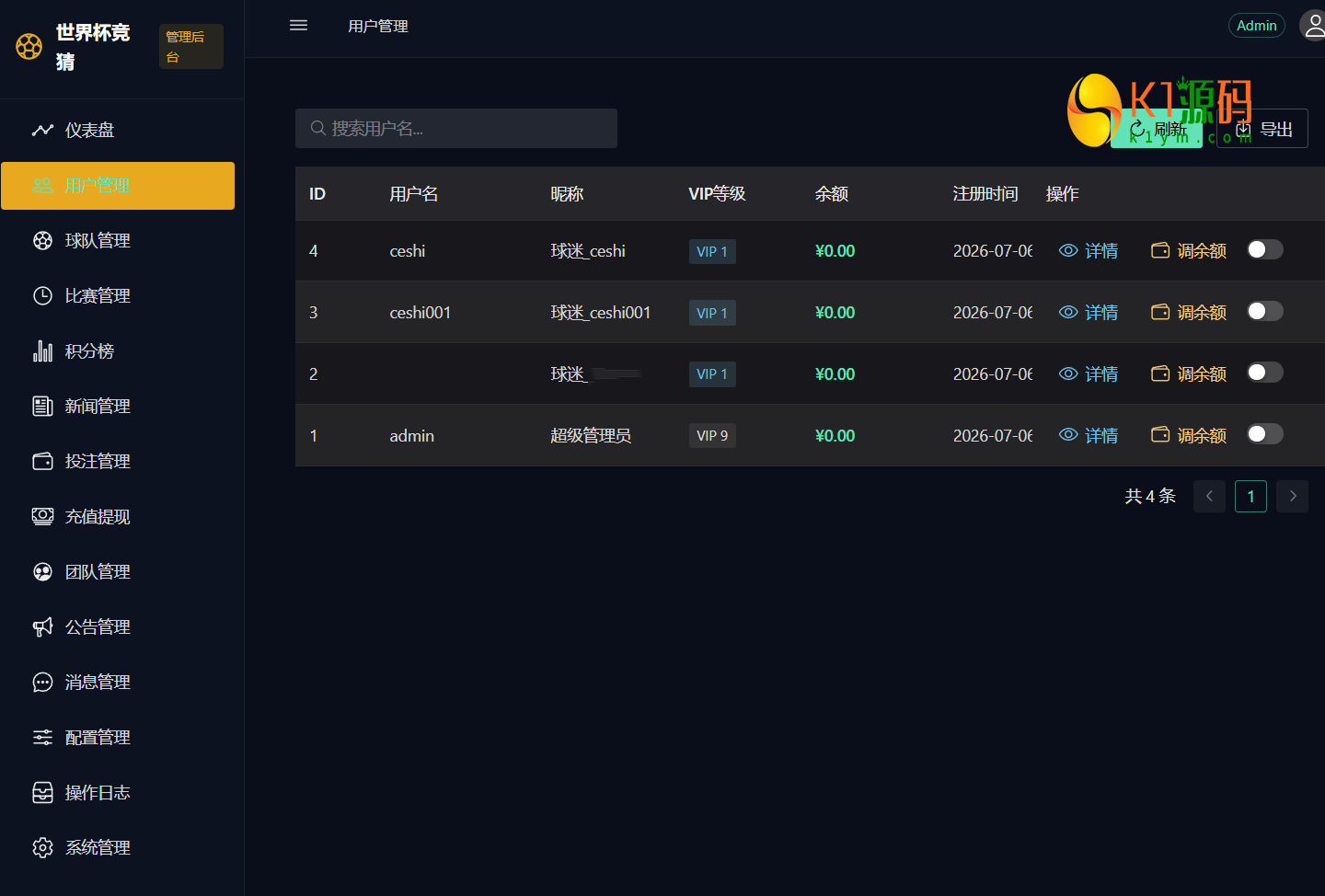Open the user avatar icon at top right
The width and height of the screenshot is (1325, 896).
(1313, 26)
